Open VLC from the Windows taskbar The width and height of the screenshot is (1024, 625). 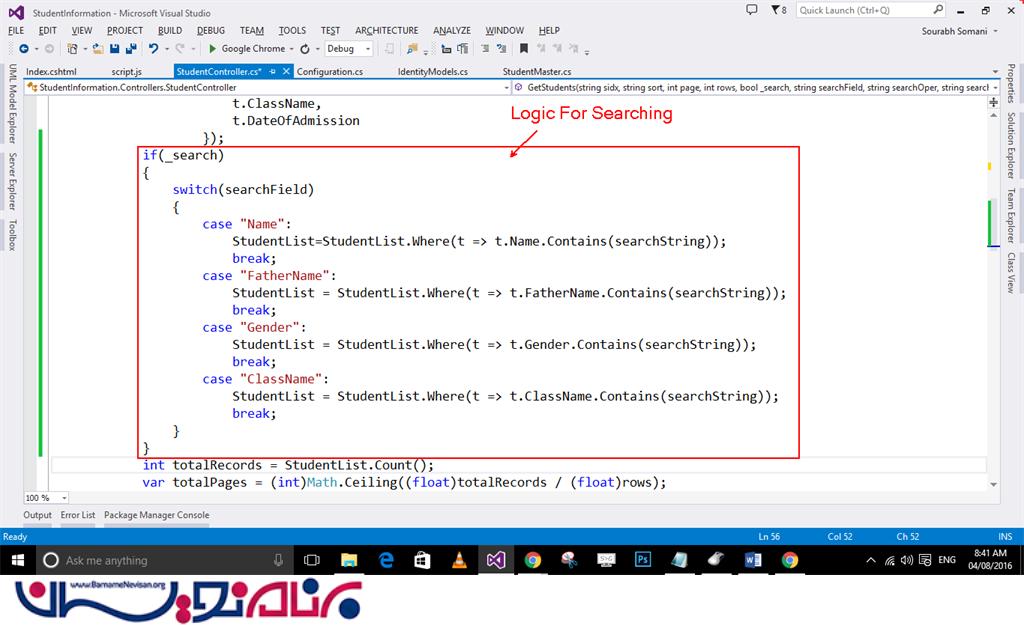click(x=459, y=560)
